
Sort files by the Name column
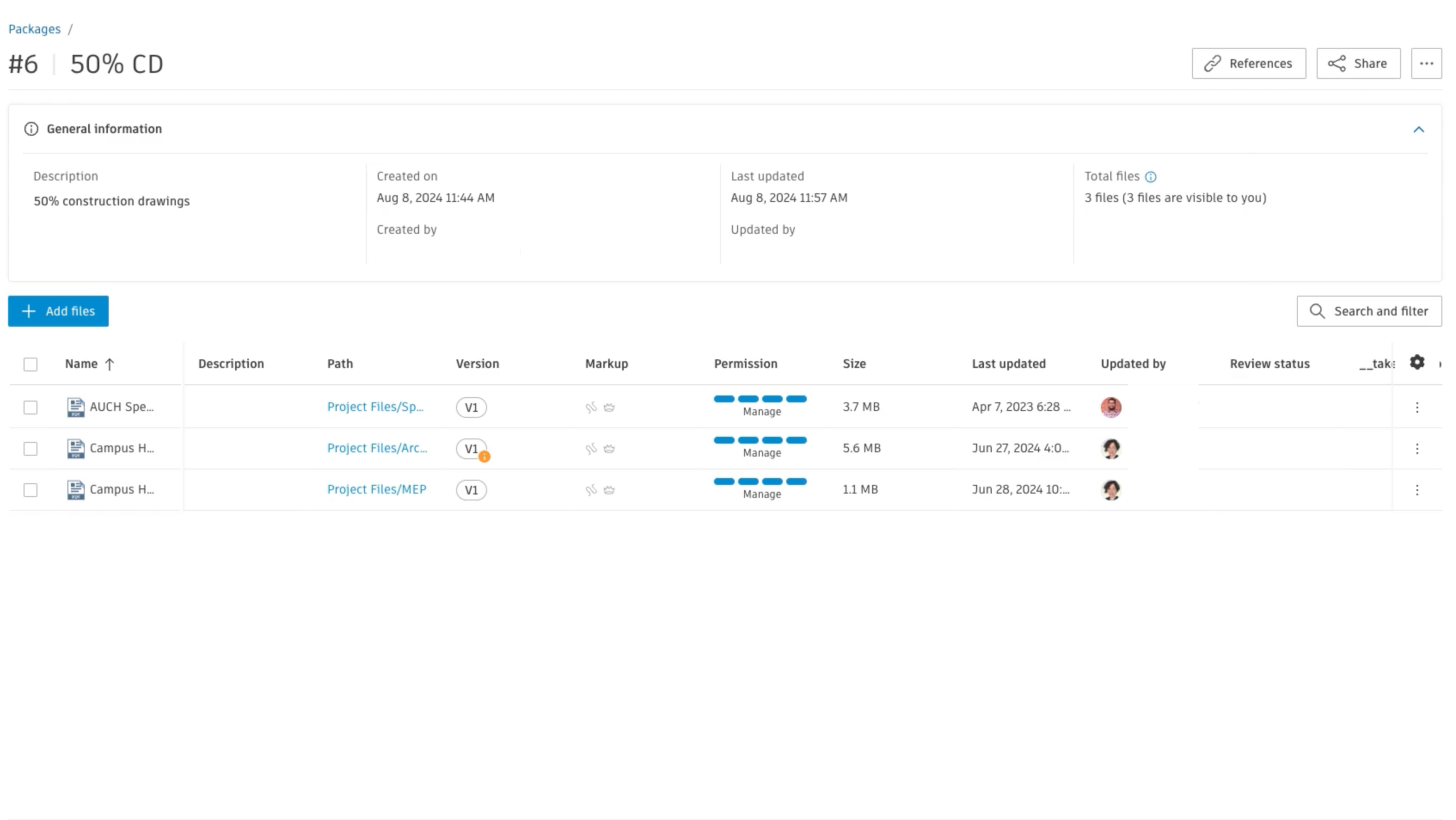(x=81, y=364)
